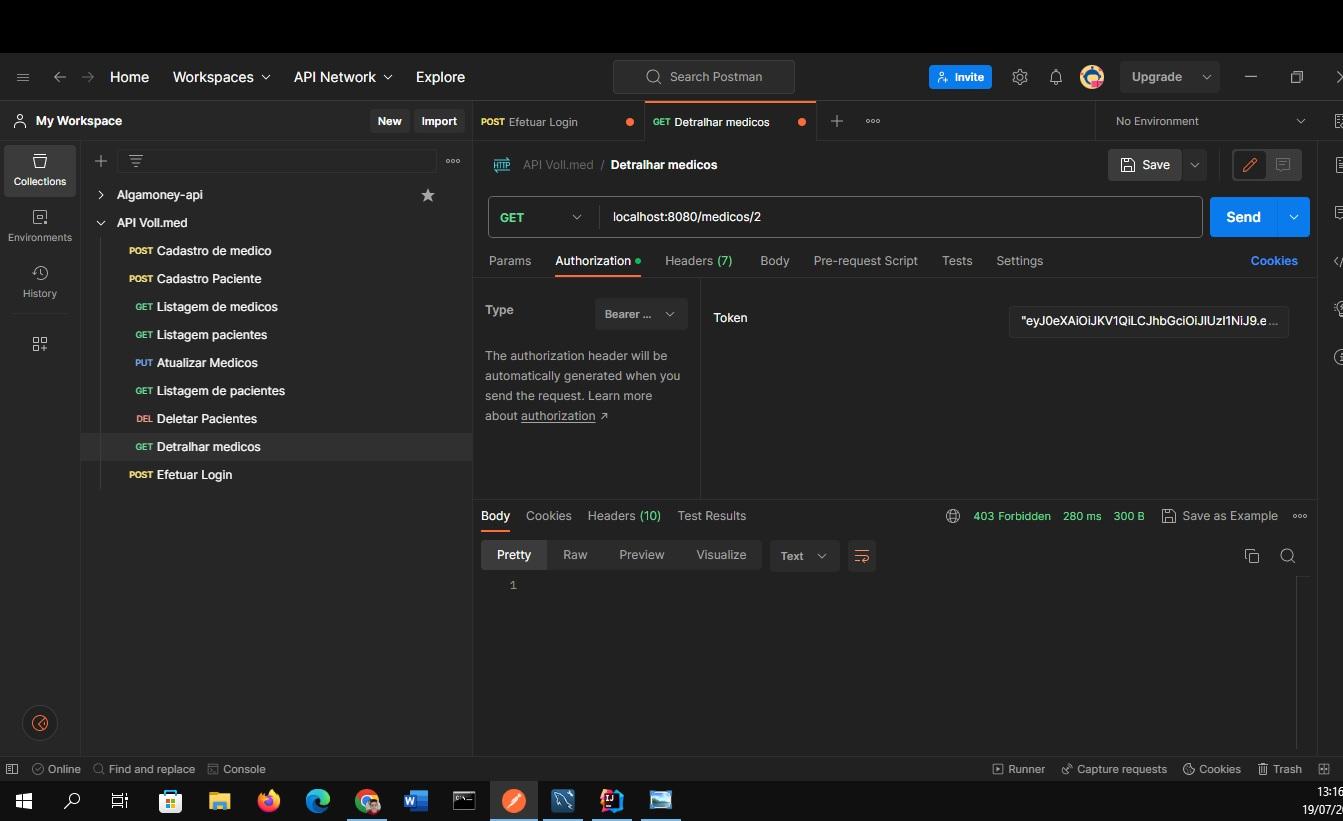
Task: Open the authorization learn more link
Action: (x=564, y=416)
